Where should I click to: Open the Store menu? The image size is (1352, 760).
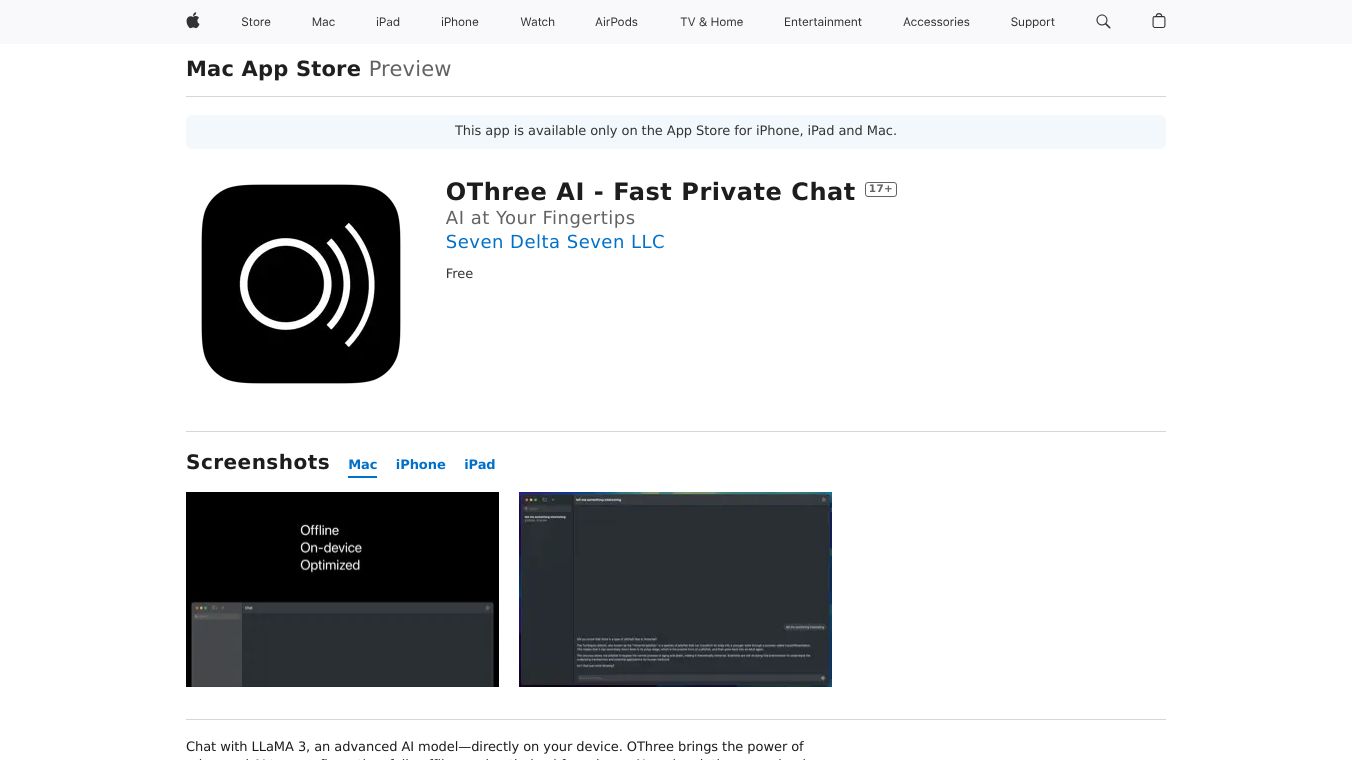tap(256, 22)
